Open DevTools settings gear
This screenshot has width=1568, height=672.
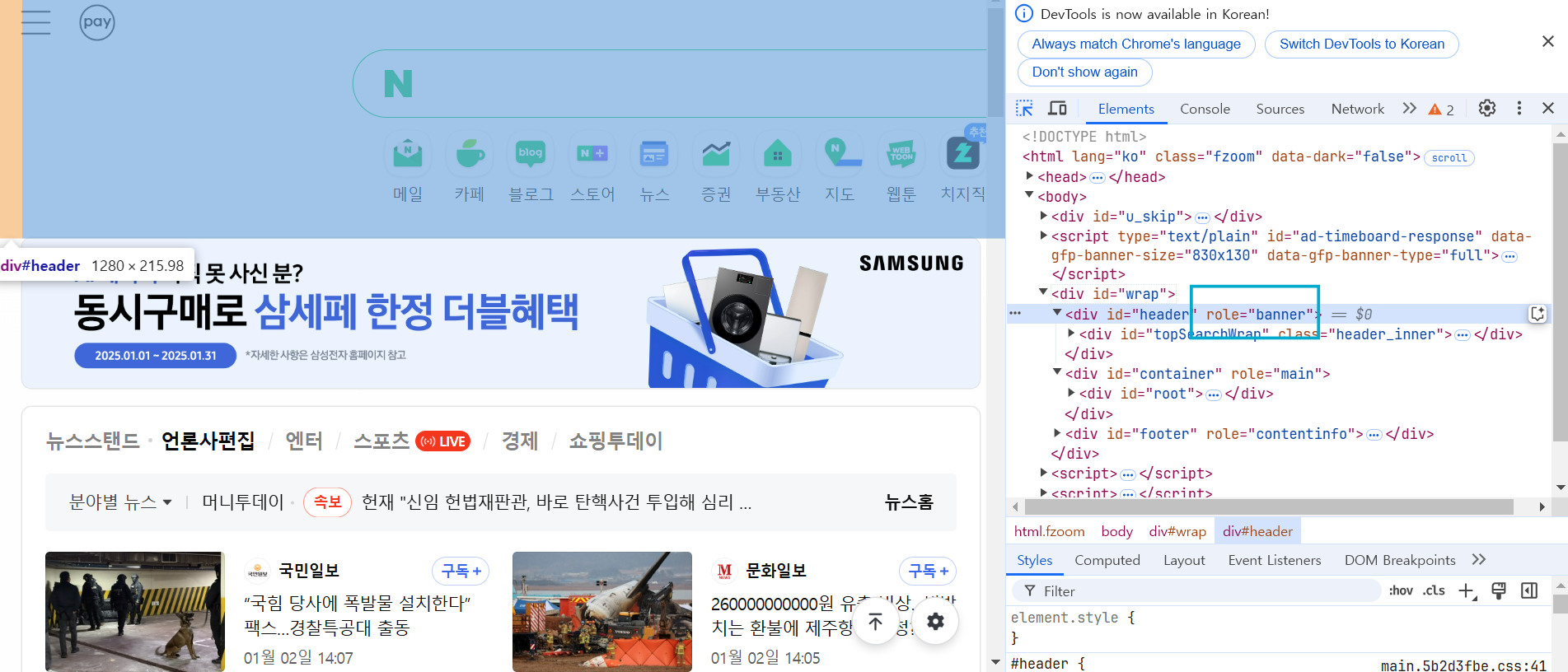[1487, 108]
